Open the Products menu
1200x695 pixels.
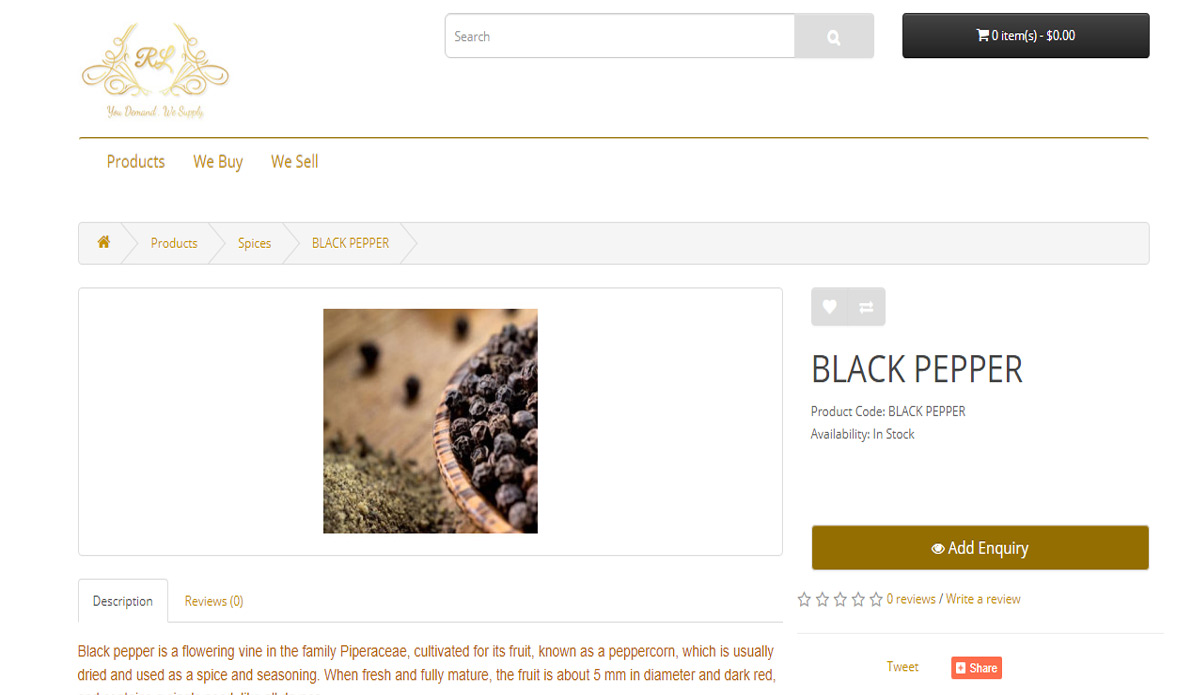(136, 162)
